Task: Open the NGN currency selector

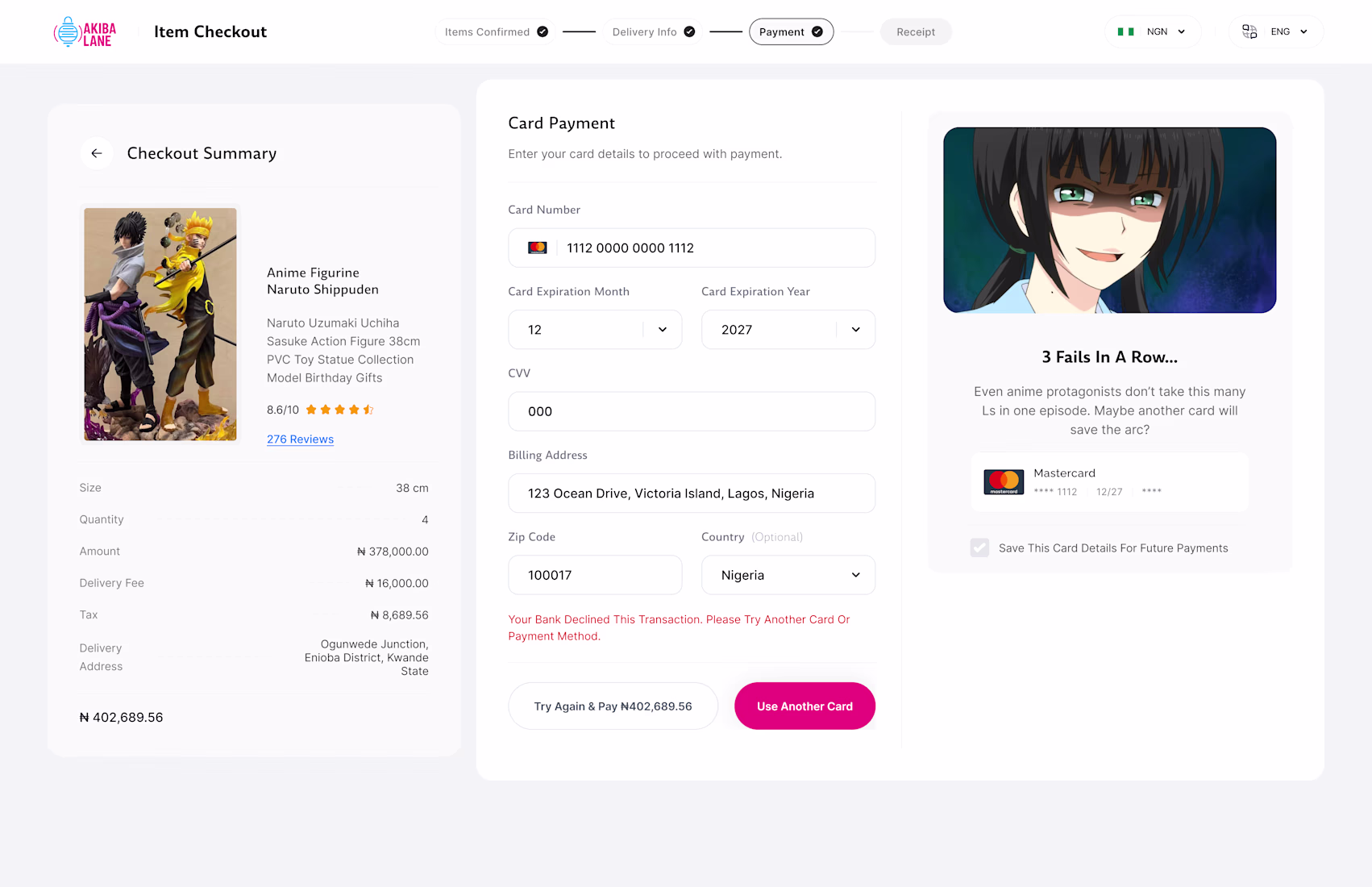Action: (1153, 31)
